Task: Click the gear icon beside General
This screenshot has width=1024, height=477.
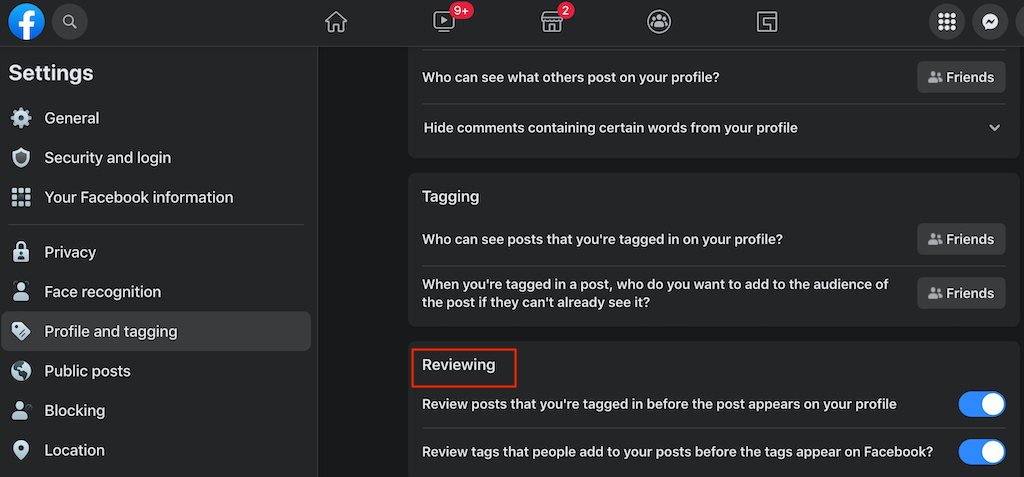Action: [x=22, y=118]
